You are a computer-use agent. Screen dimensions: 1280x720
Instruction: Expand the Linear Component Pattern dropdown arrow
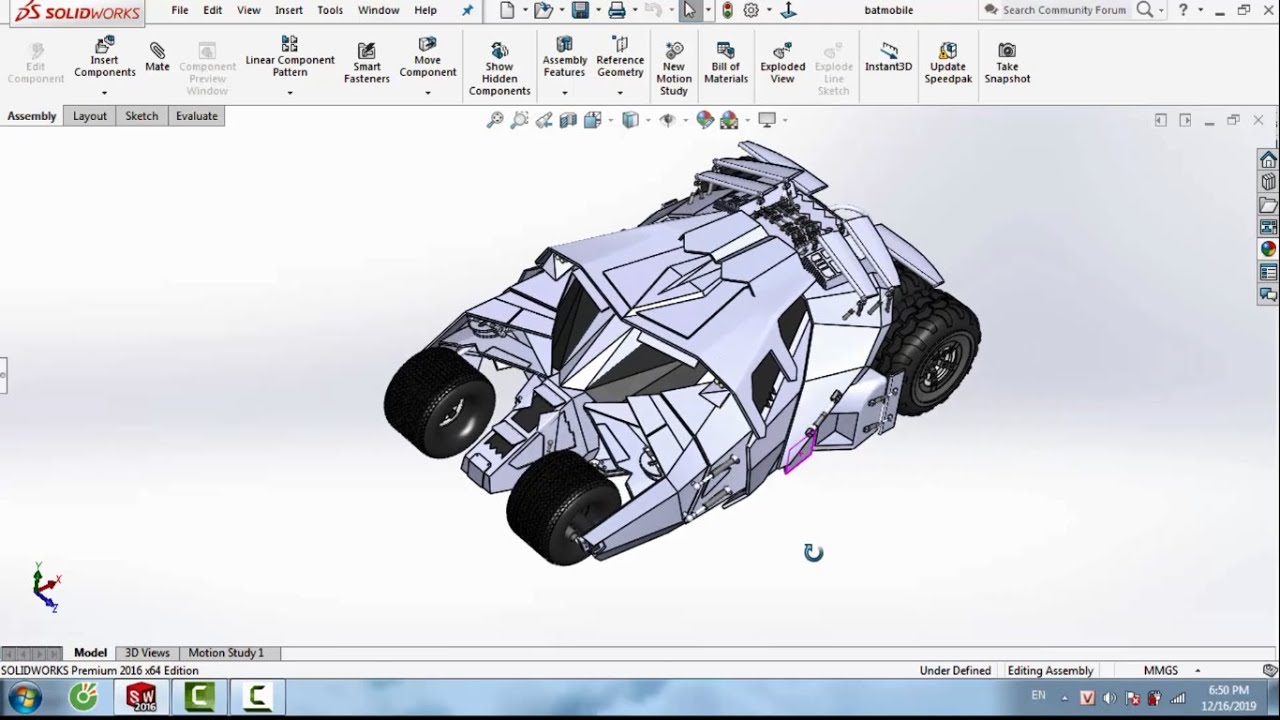point(290,93)
